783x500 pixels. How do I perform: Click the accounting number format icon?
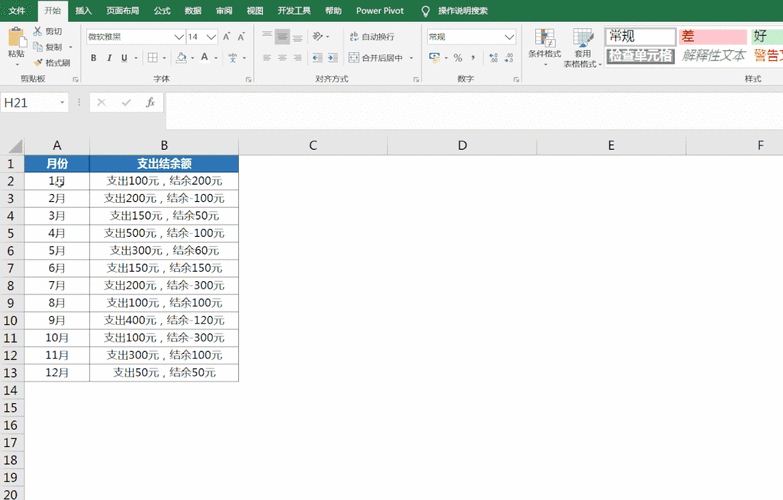tap(434, 58)
